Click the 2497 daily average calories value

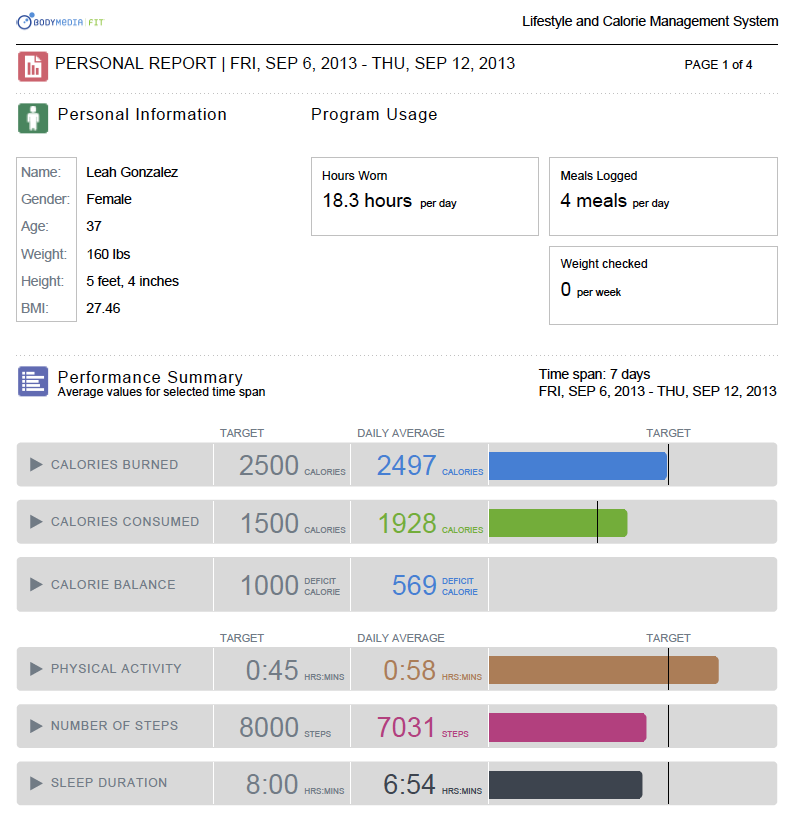click(x=407, y=466)
